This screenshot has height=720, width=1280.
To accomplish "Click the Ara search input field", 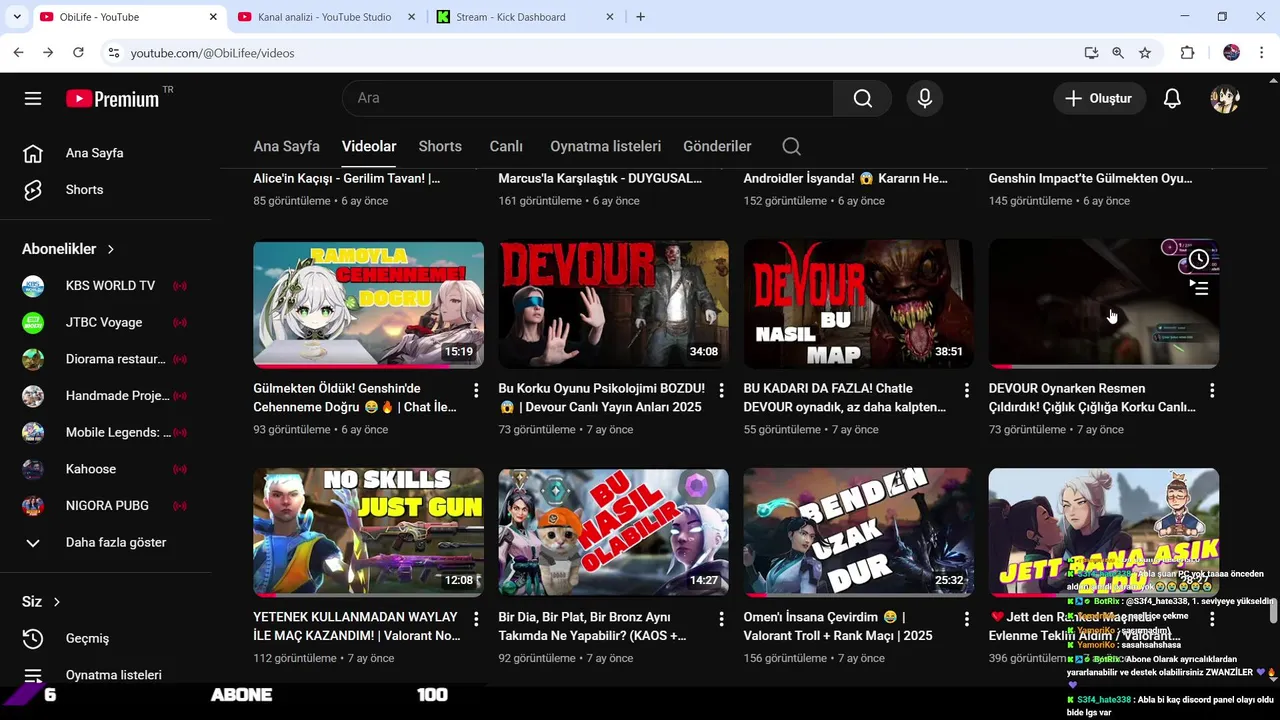I will pyautogui.click(x=588, y=98).
